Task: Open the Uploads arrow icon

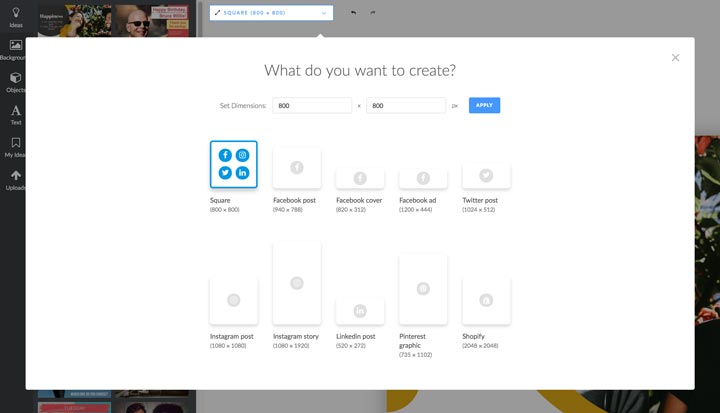Action: [16, 175]
